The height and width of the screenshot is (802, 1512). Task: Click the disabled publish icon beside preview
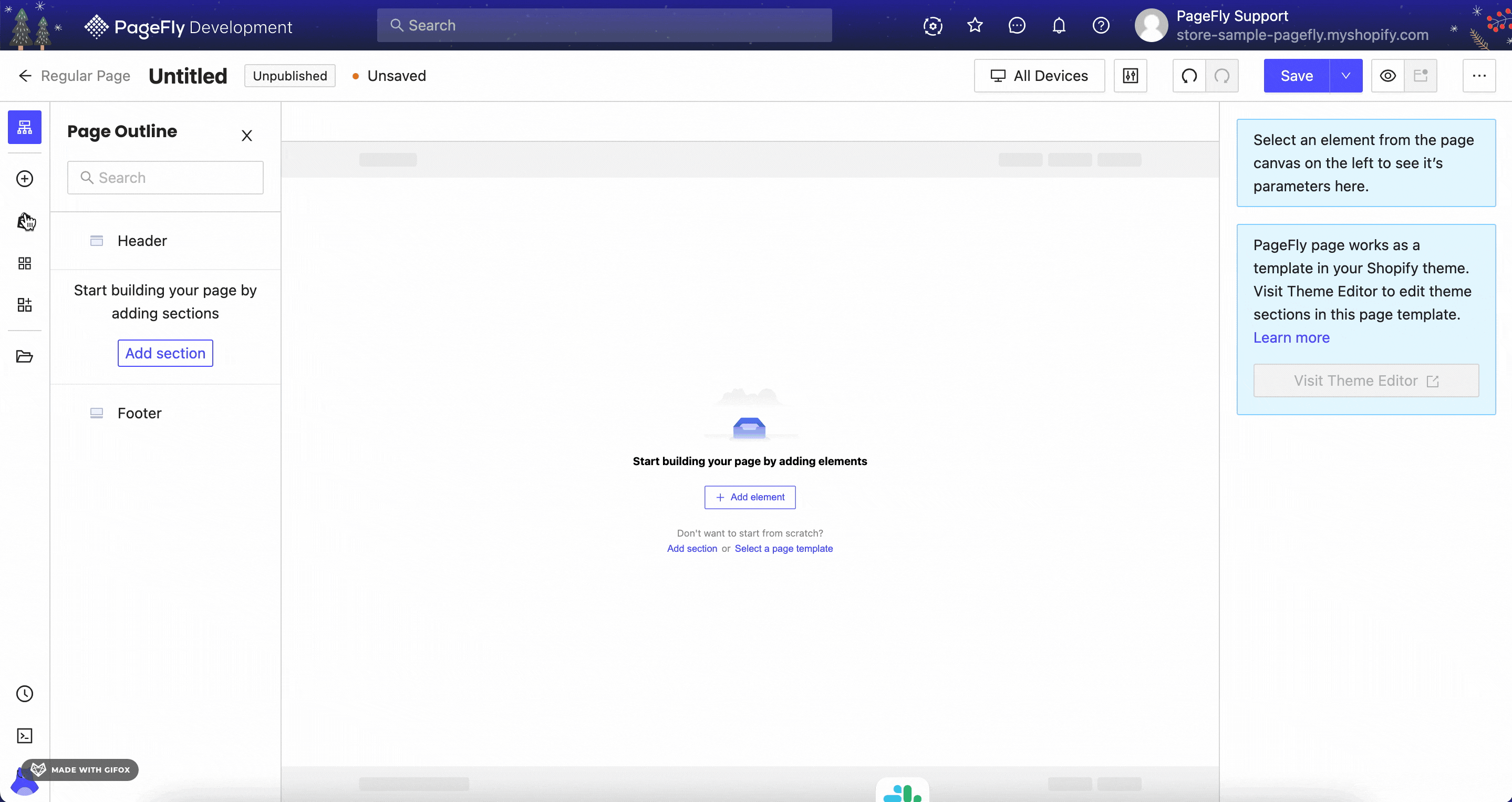tap(1421, 76)
